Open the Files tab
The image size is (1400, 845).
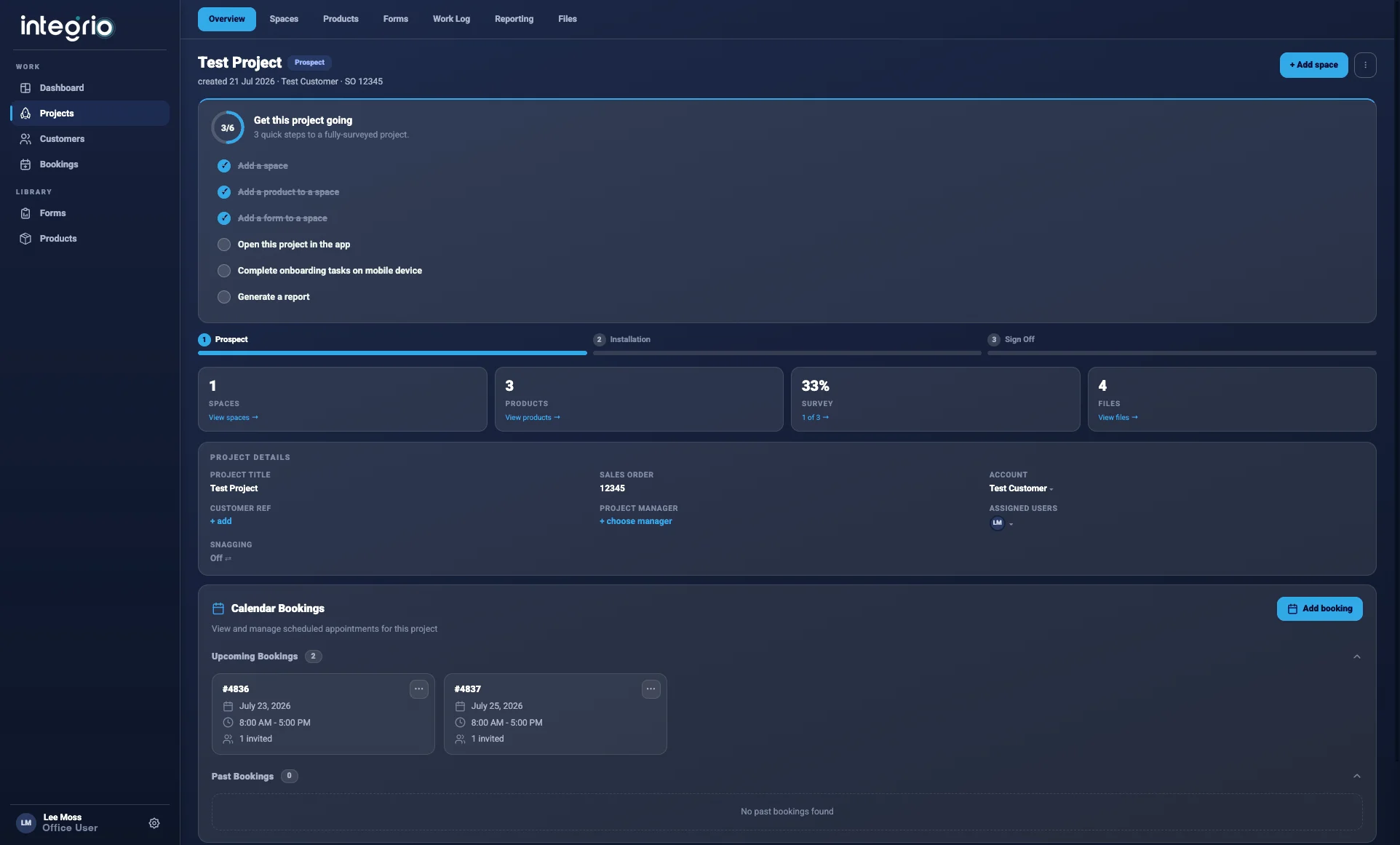click(x=568, y=19)
